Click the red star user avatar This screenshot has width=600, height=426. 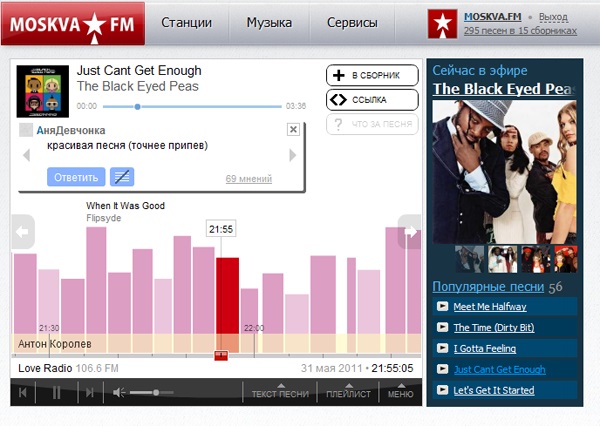(442, 24)
